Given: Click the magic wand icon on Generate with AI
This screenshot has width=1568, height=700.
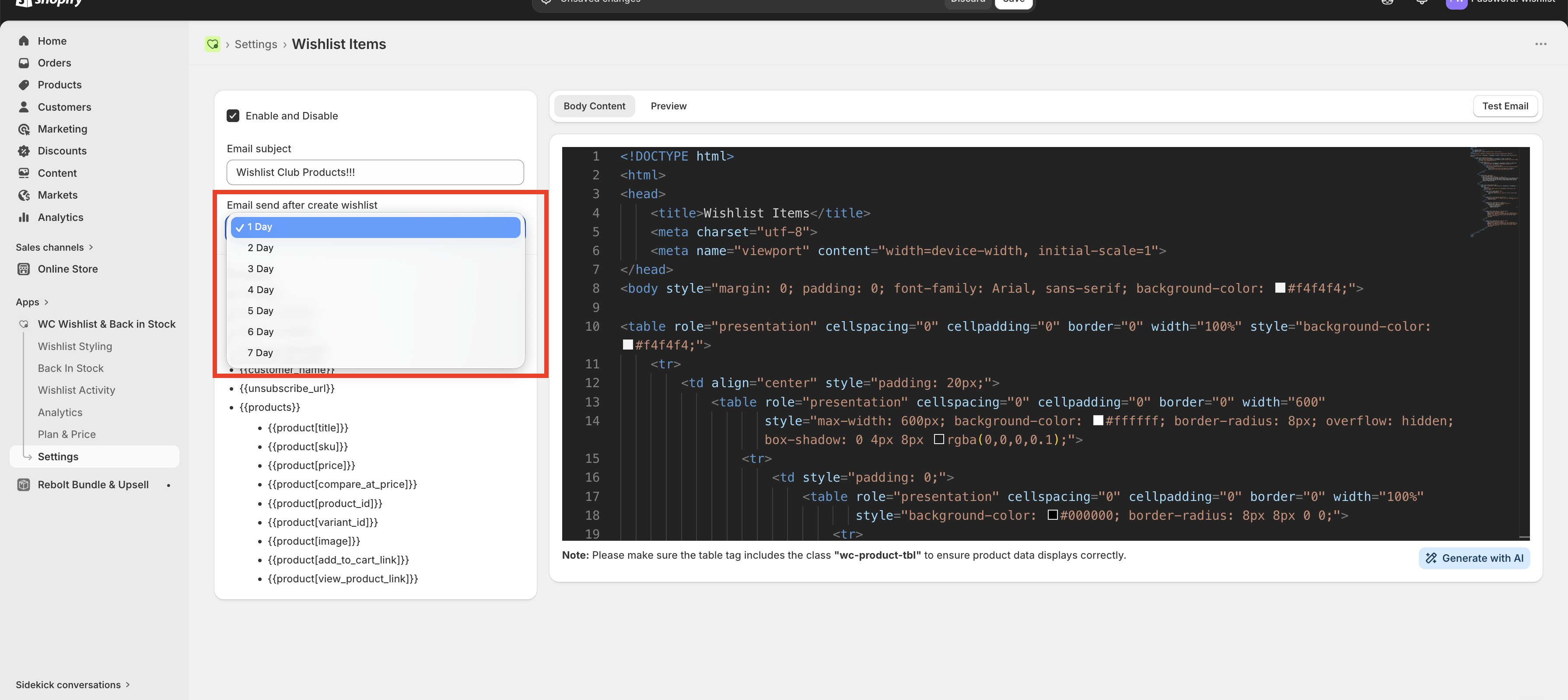Looking at the screenshot, I should 1431,558.
